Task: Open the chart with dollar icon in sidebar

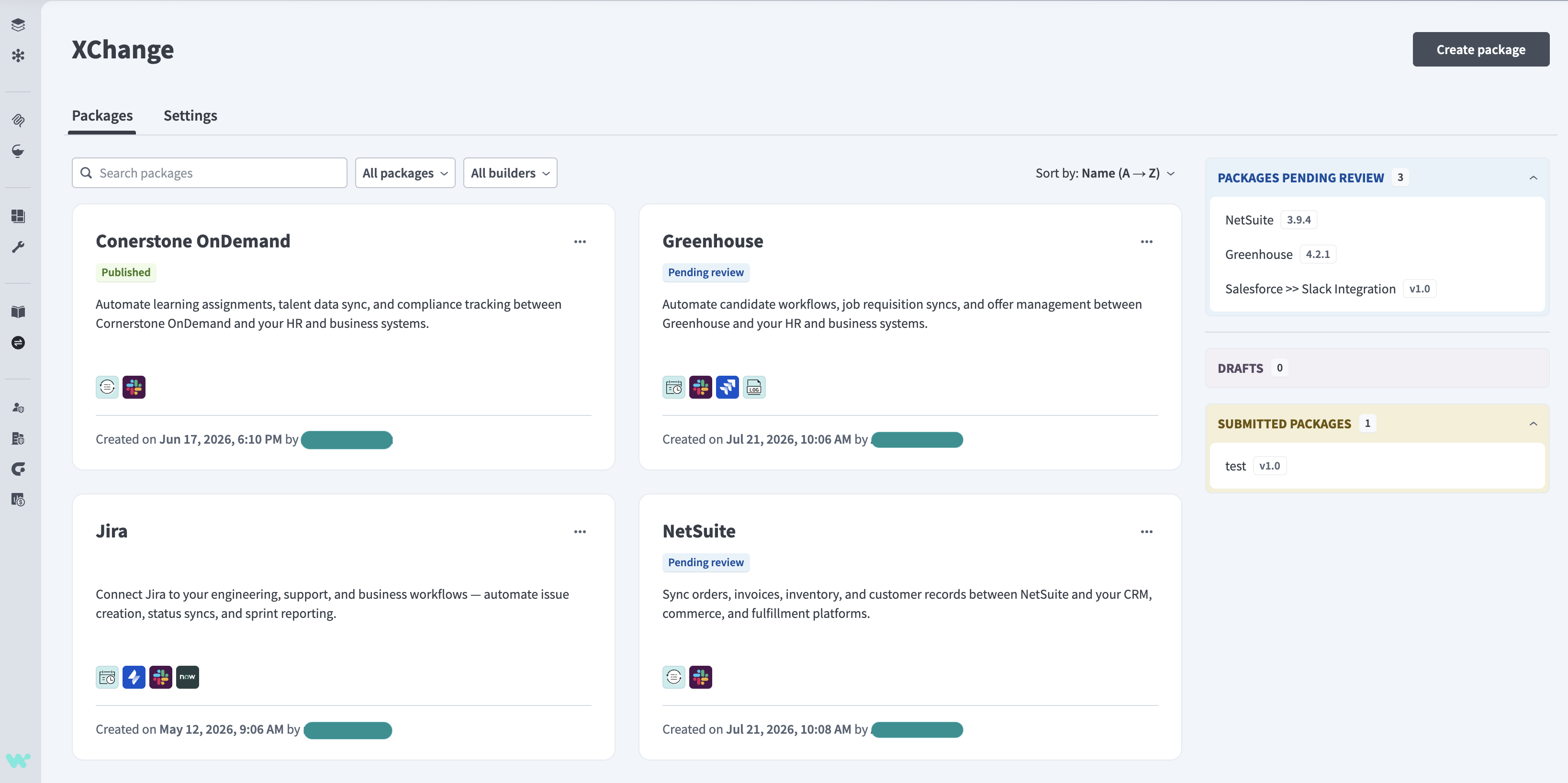Action: [18, 500]
